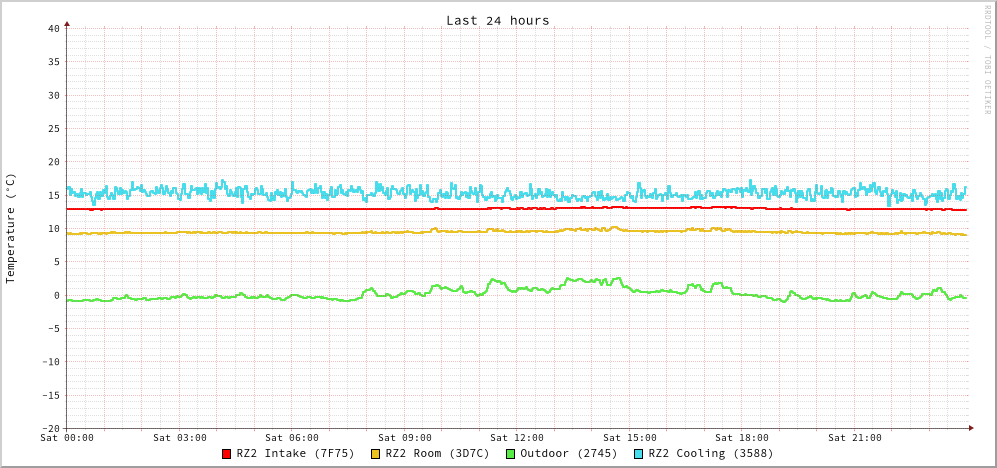Pick the "Sat 06:00" time axis label
The image size is (997, 468).
(x=292, y=438)
